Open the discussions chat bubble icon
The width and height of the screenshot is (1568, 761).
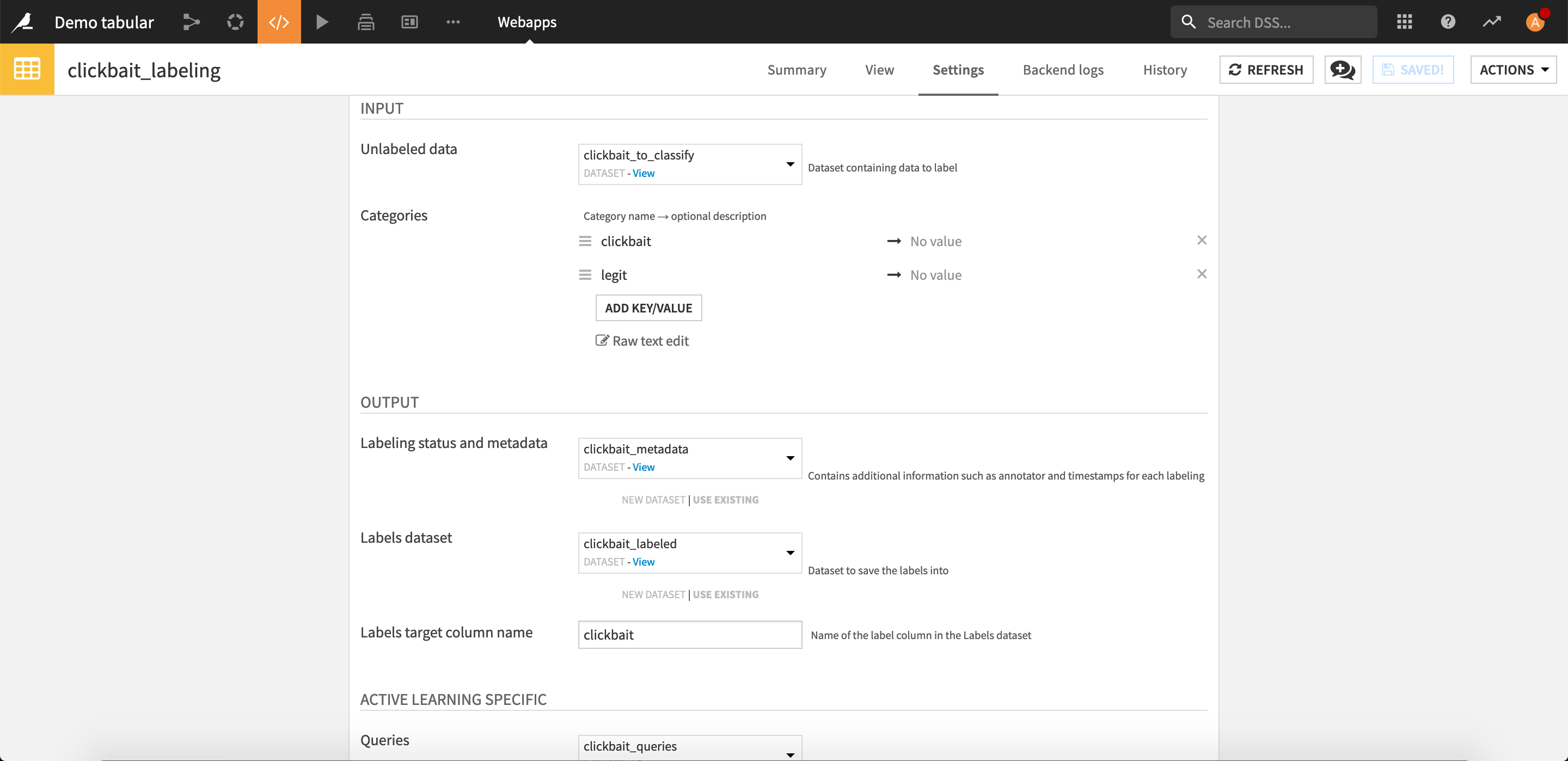(x=1342, y=69)
